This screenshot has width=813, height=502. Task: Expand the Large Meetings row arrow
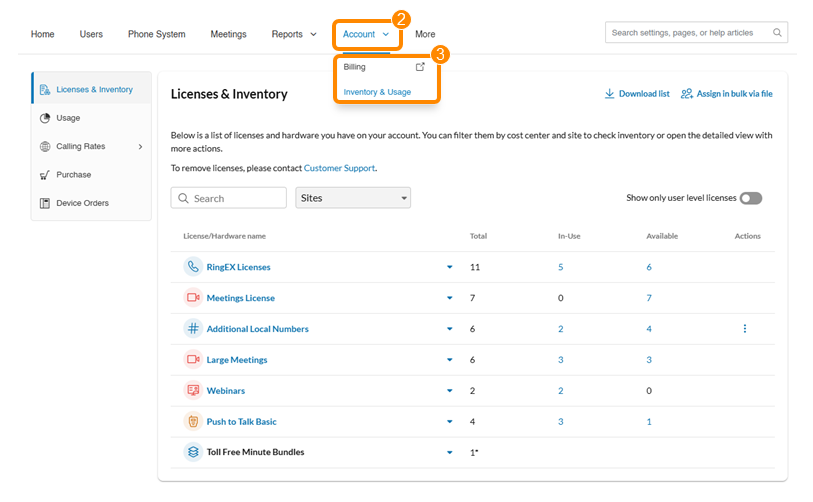click(450, 360)
